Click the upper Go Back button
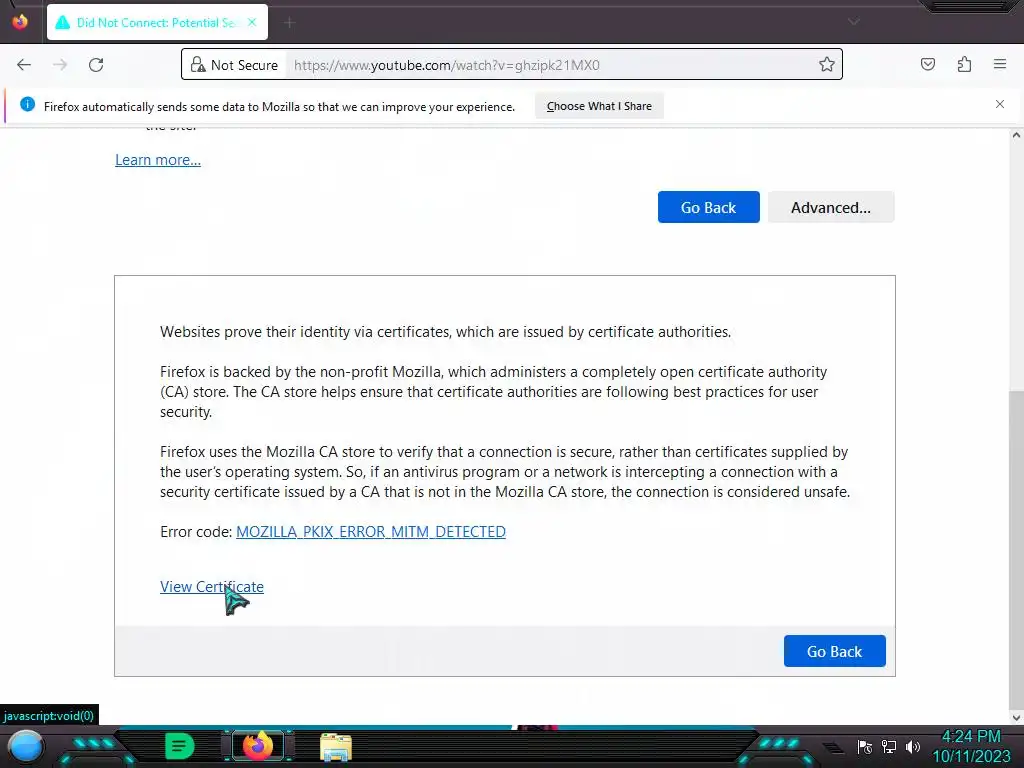This screenshot has height=768, width=1024. [x=709, y=207]
